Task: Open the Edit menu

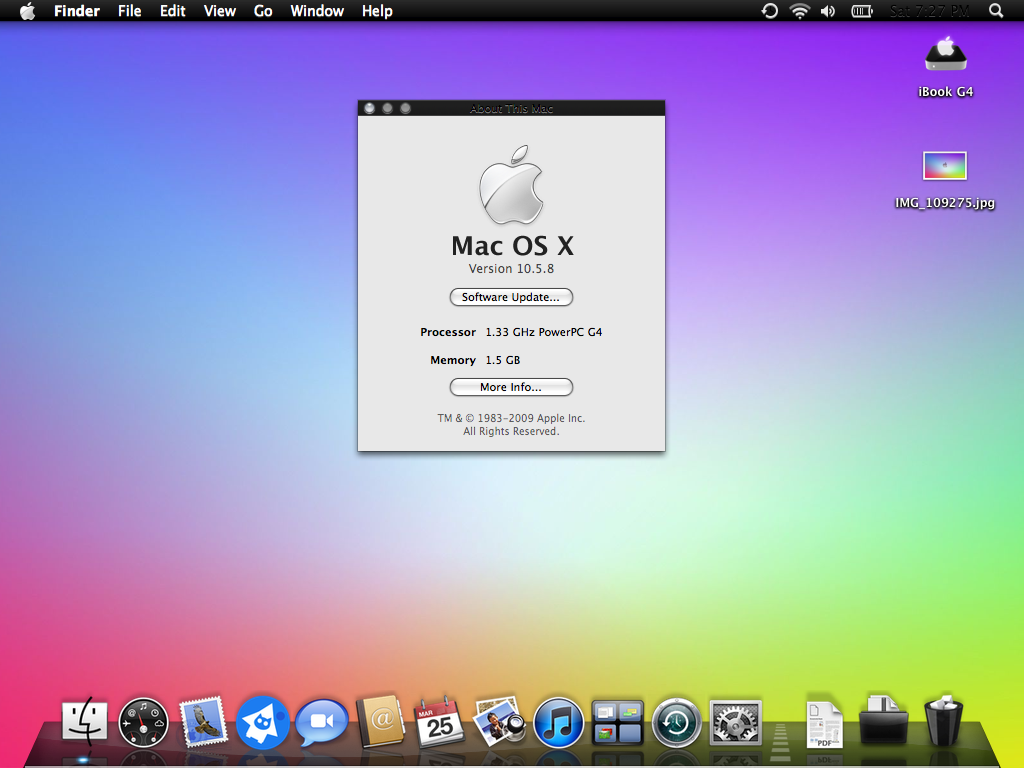Action: click(x=172, y=11)
